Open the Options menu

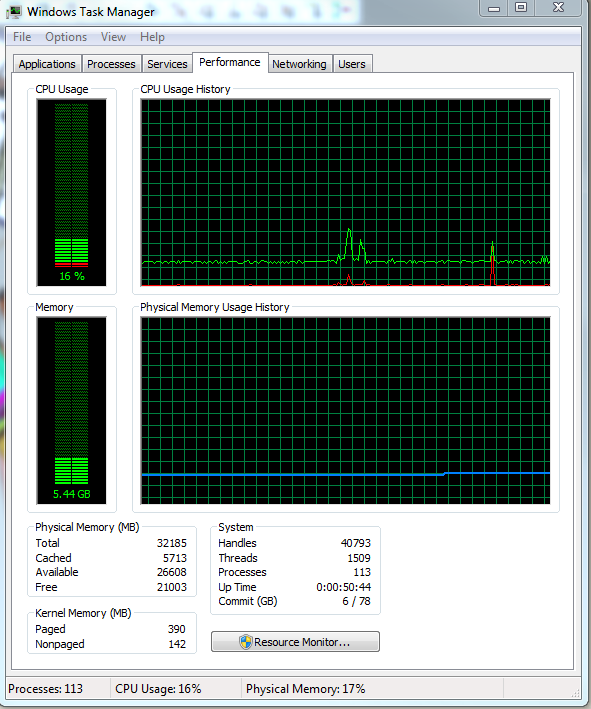click(66, 37)
